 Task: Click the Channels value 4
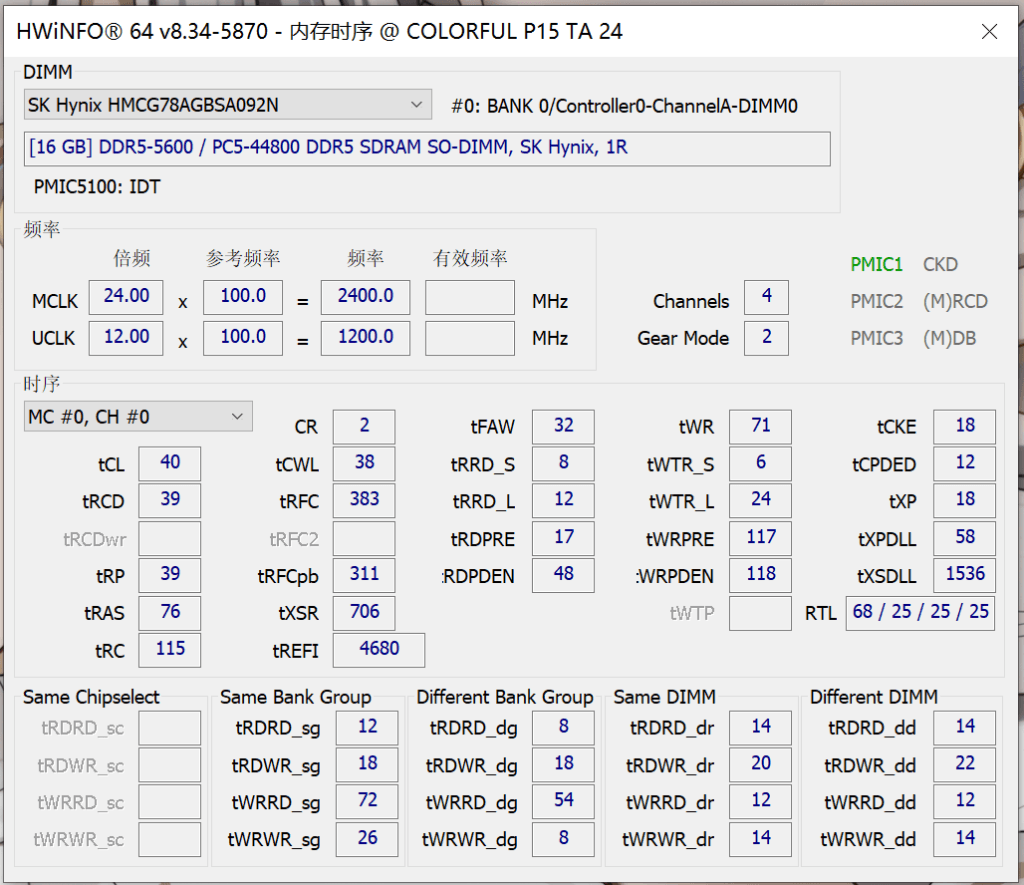pos(767,297)
